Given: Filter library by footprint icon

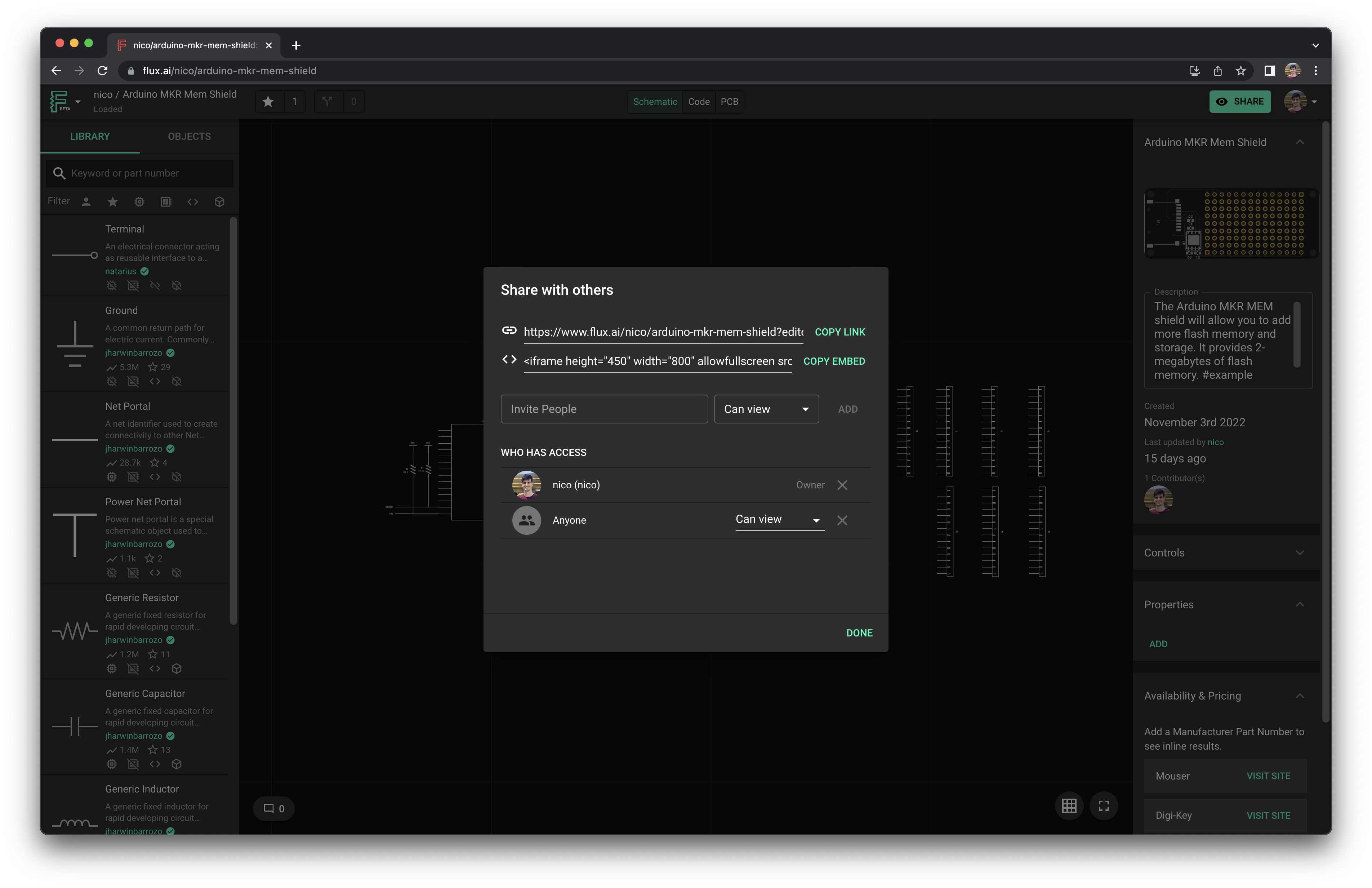Looking at the screenshot, I should [166, 202].
